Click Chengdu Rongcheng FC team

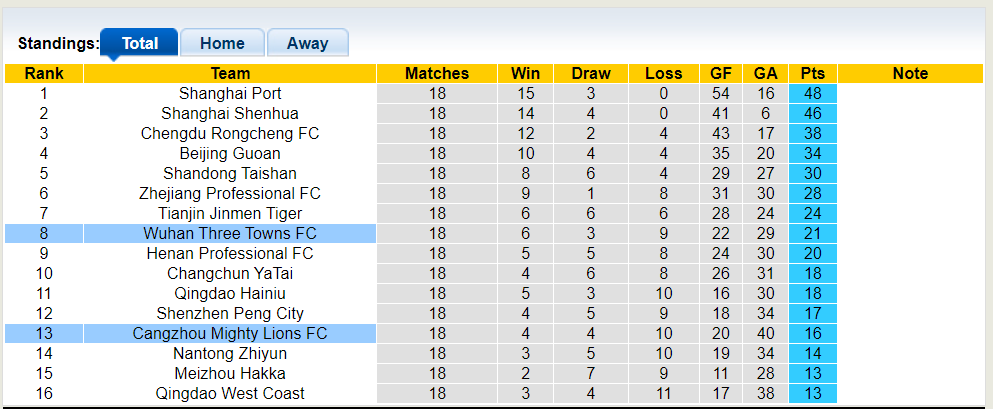(230, 134)
